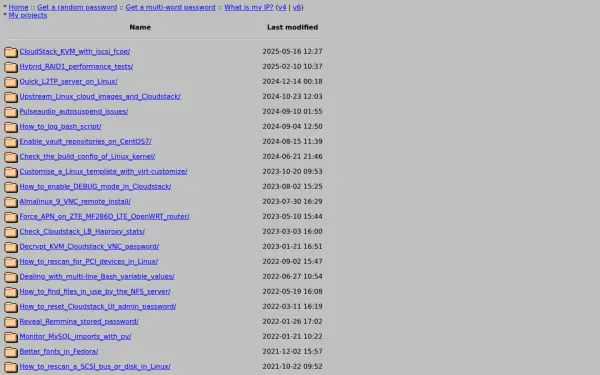Click folder icon beside Enable_vault_repositories_on_CentOS7
The width and height of the screenshot is (600, 375).
(x=11, y=142)
